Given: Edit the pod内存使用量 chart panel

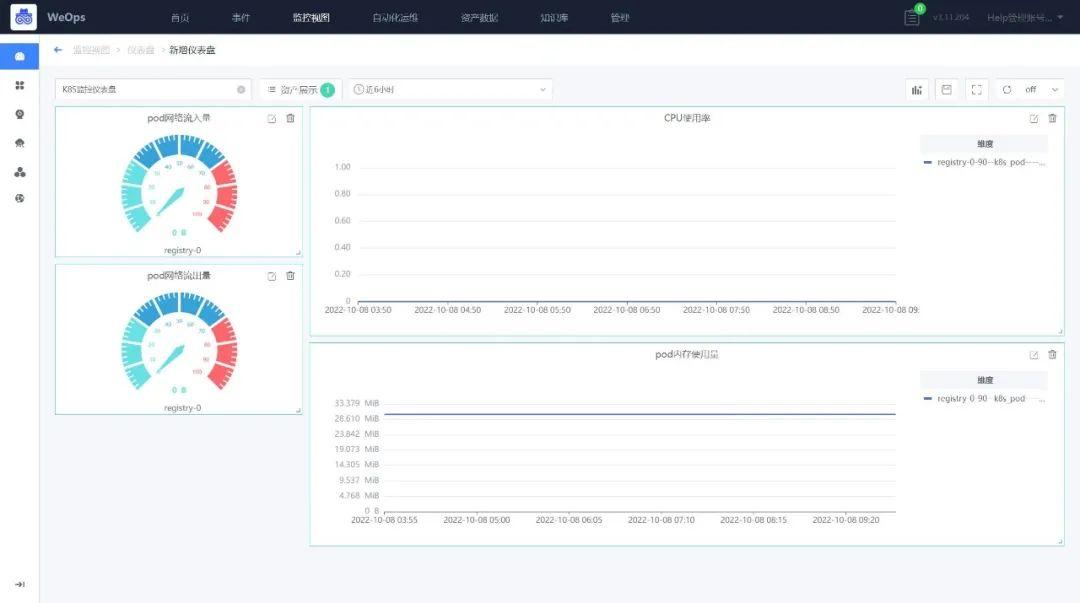Looking at the screenshot, I should coord(1034,355).
